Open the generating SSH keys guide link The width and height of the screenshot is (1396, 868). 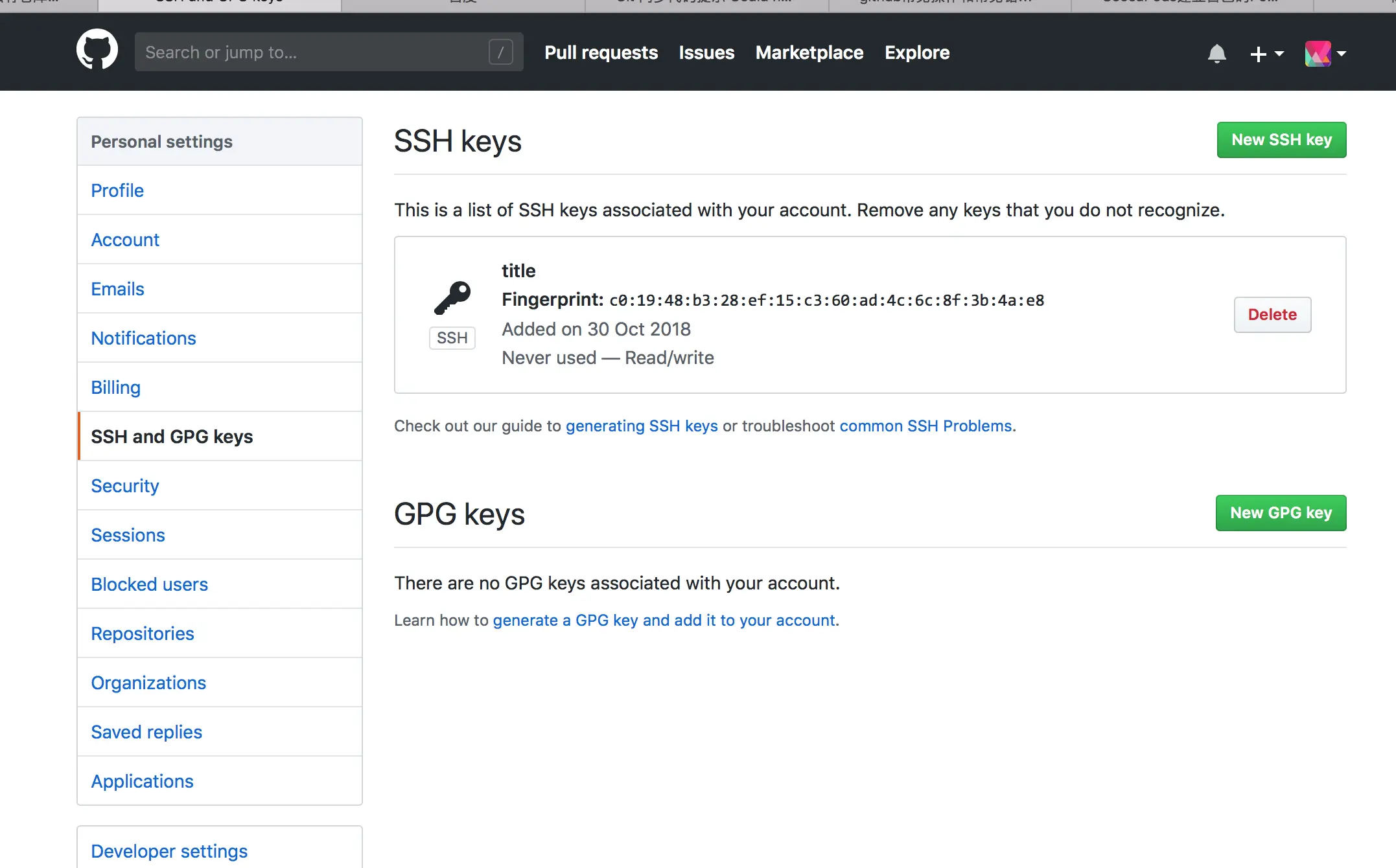[641, 426]
